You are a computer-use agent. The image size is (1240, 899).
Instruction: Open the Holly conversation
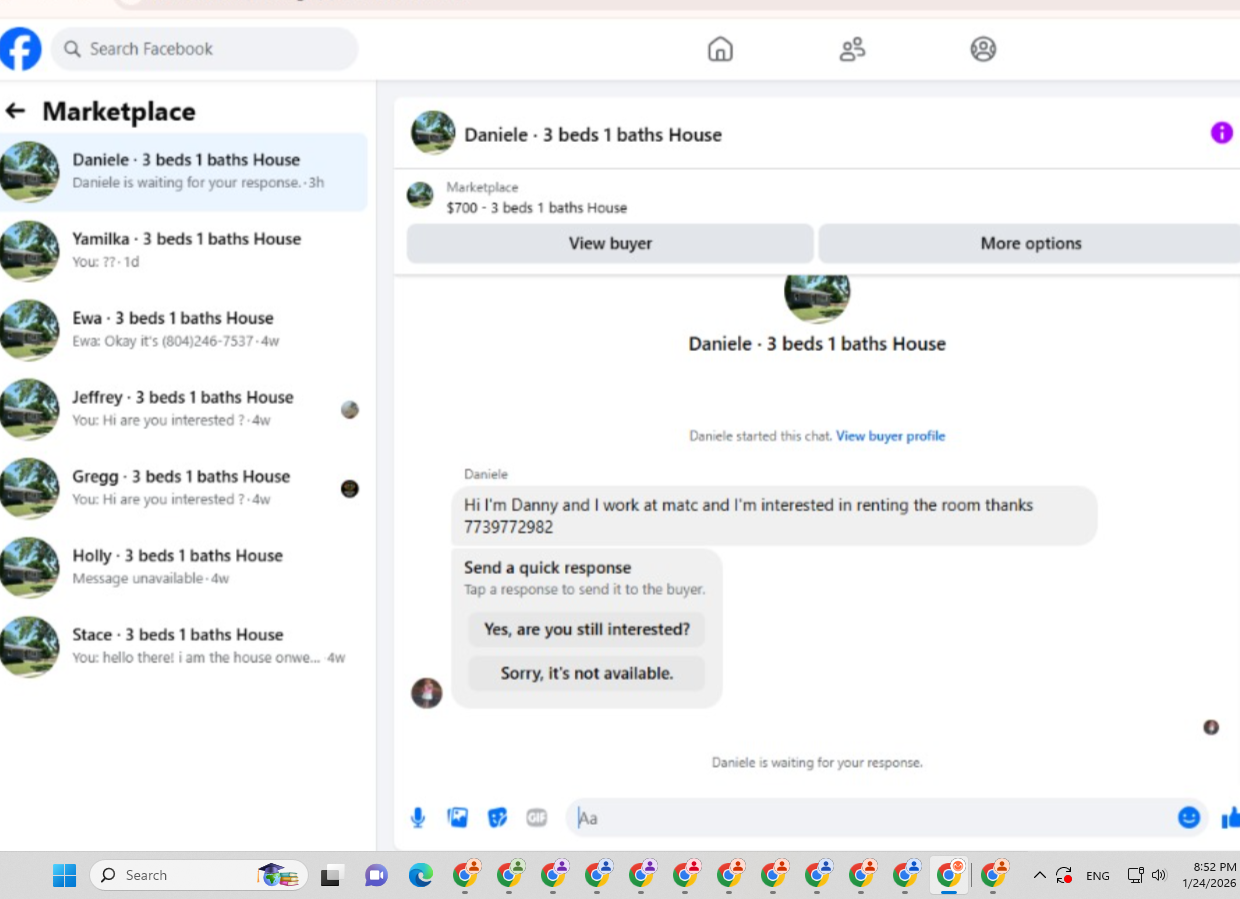(x=184, y=567)
